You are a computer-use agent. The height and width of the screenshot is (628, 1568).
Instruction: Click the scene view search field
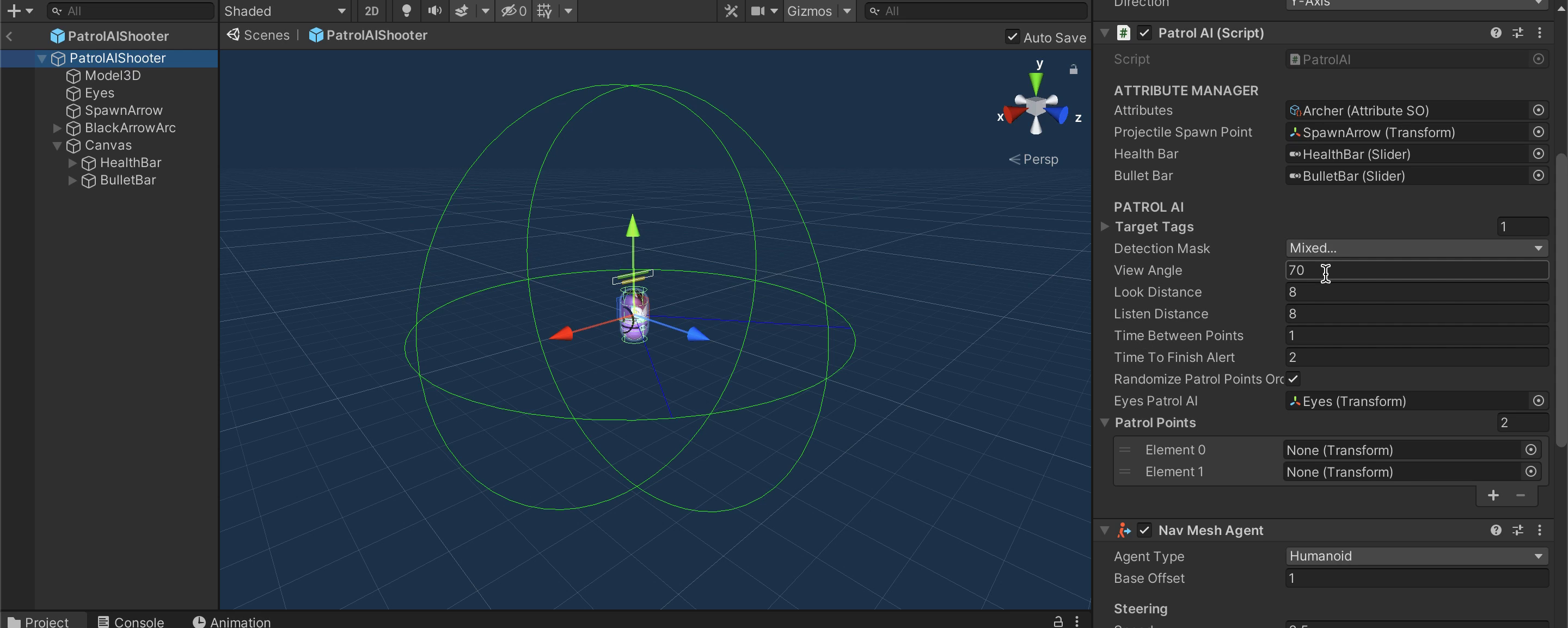point(976,11)
